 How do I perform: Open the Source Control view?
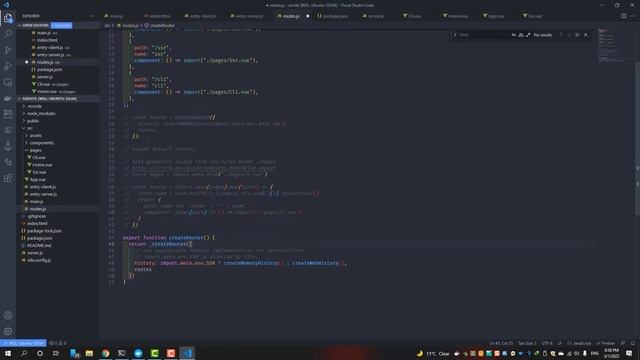coord(8,50)
